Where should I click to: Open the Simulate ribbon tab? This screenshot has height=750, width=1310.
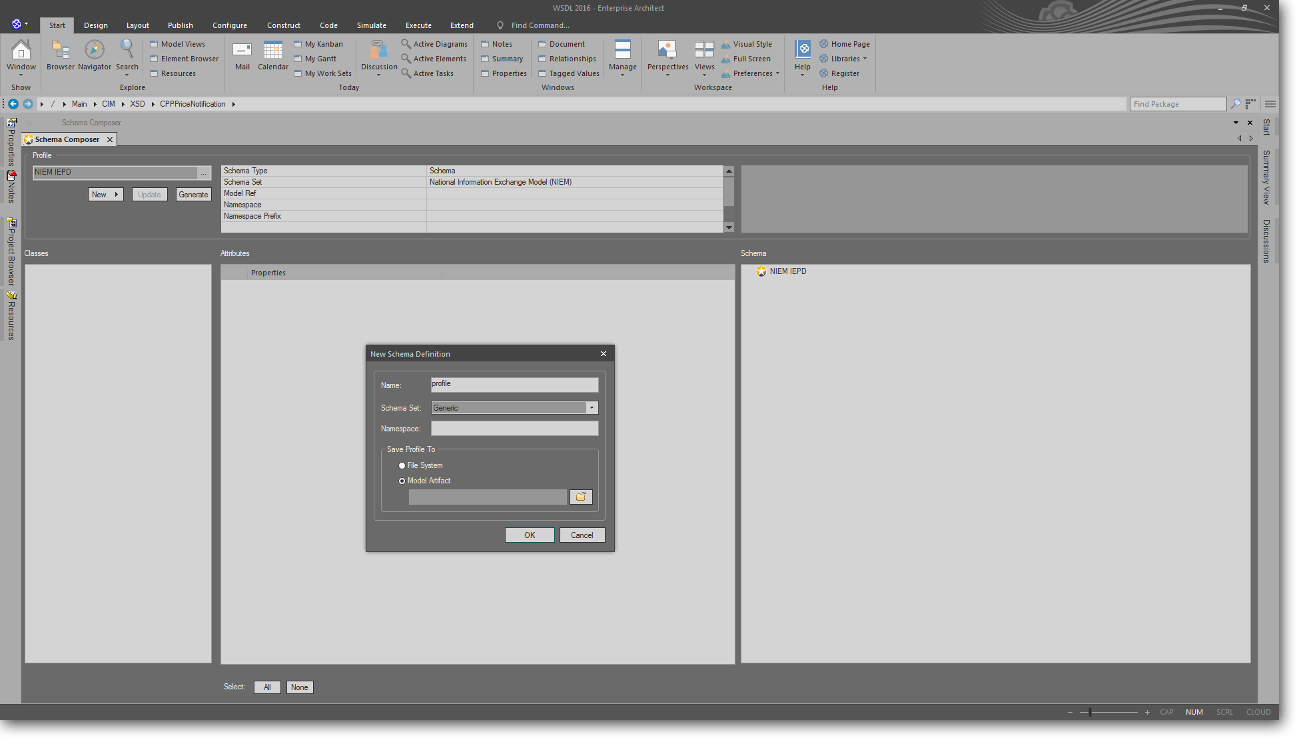(x=371, y=25)
